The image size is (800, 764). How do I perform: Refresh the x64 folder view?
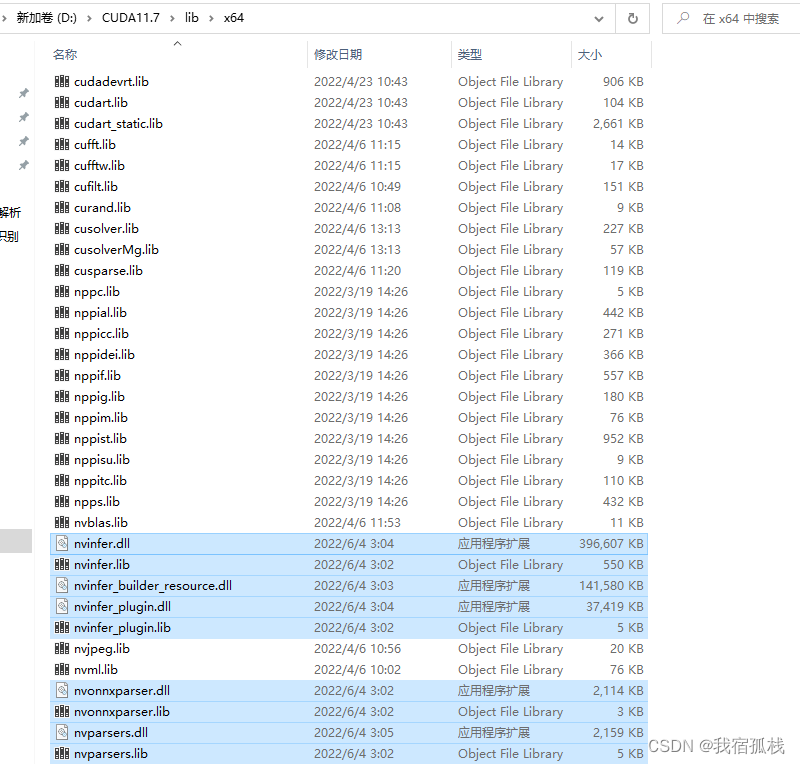coord(633,18)
